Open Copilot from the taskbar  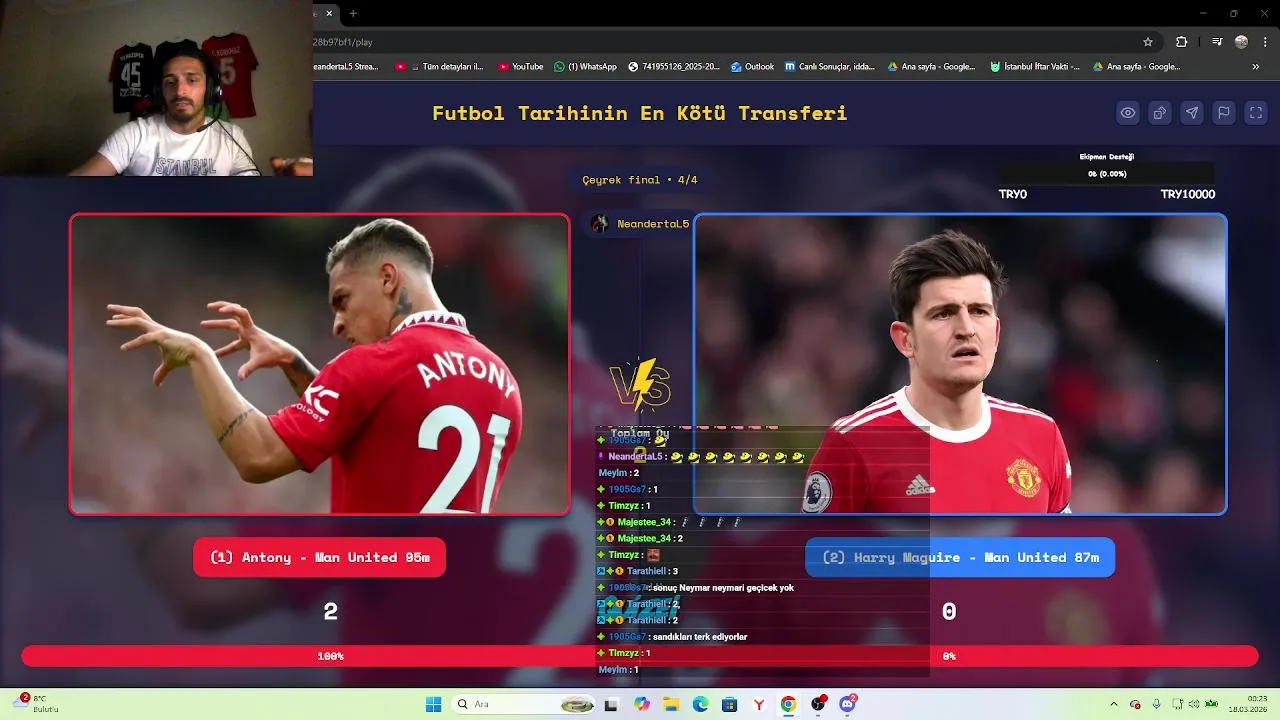(641, 704)
